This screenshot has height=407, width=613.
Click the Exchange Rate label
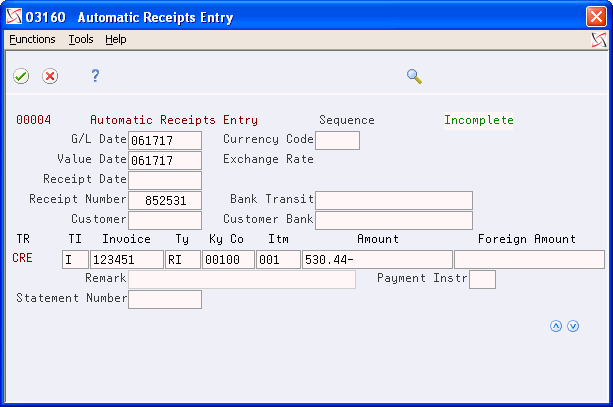click(268, 159)
